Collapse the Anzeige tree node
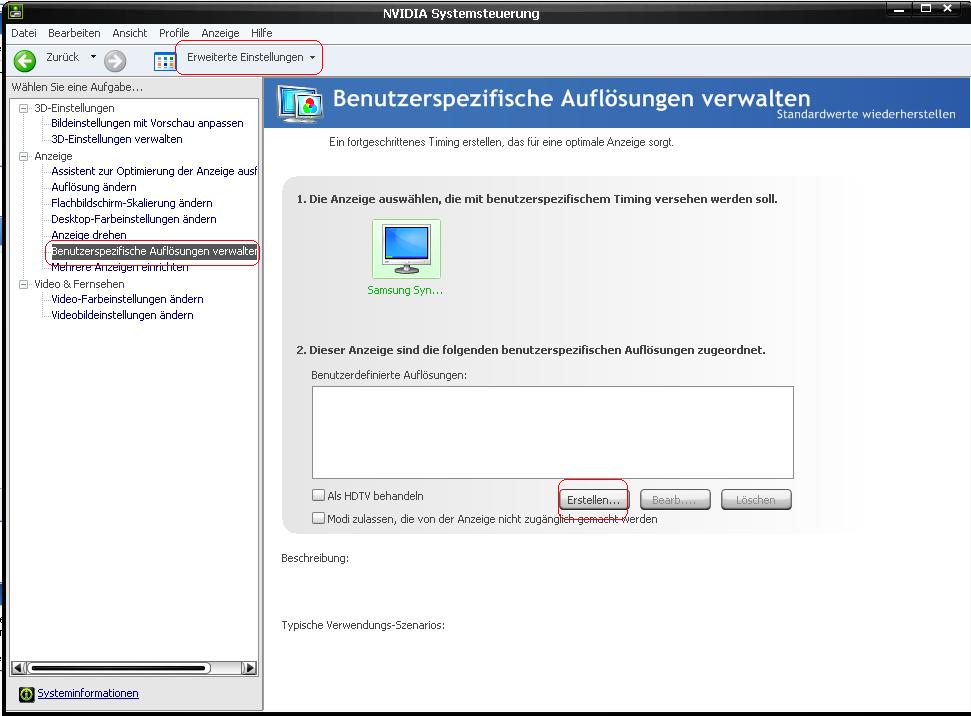The width and height of the screenshot is (971, 716). coord(24,156)
